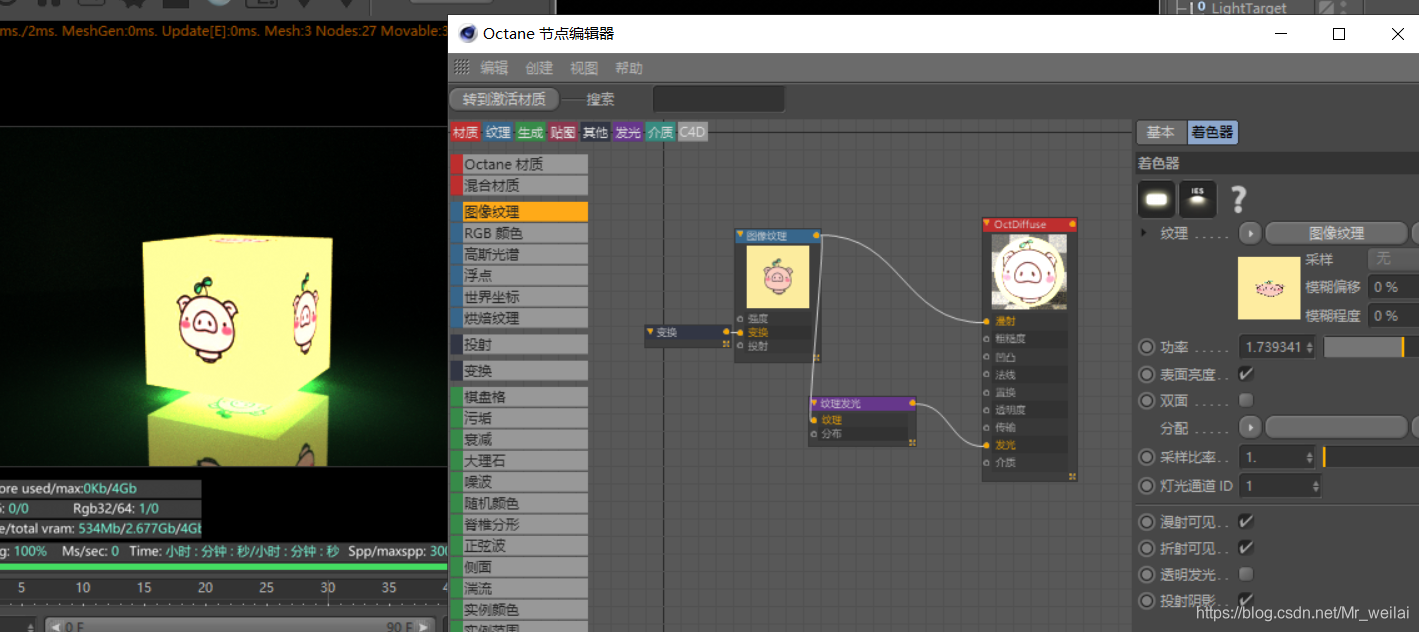Click the 纹理发光 node output port
The height and width of the screenshot is (632, 1419).
[x=912, y=404]
